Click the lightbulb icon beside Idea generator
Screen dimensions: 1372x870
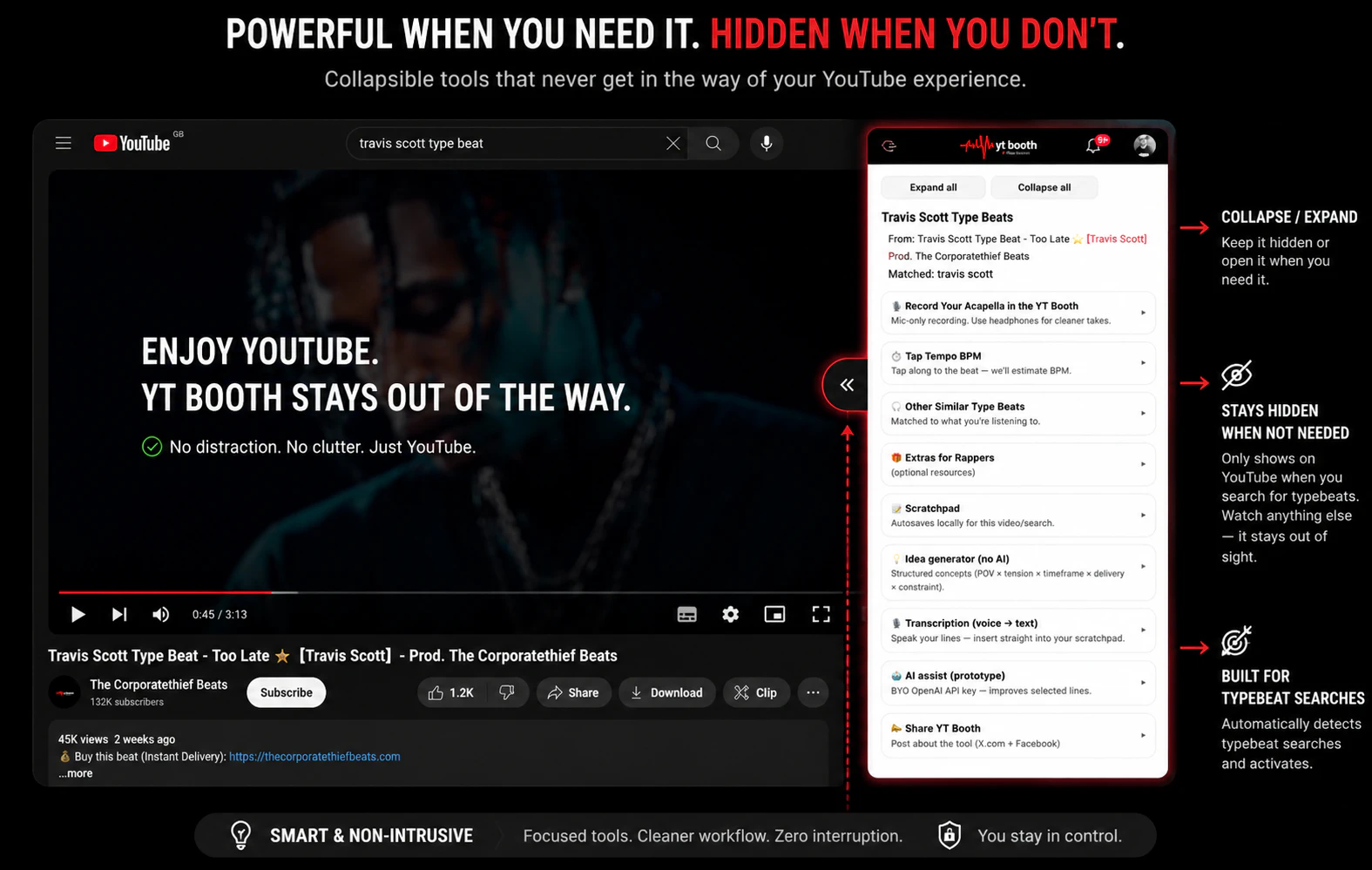(896, 559)
